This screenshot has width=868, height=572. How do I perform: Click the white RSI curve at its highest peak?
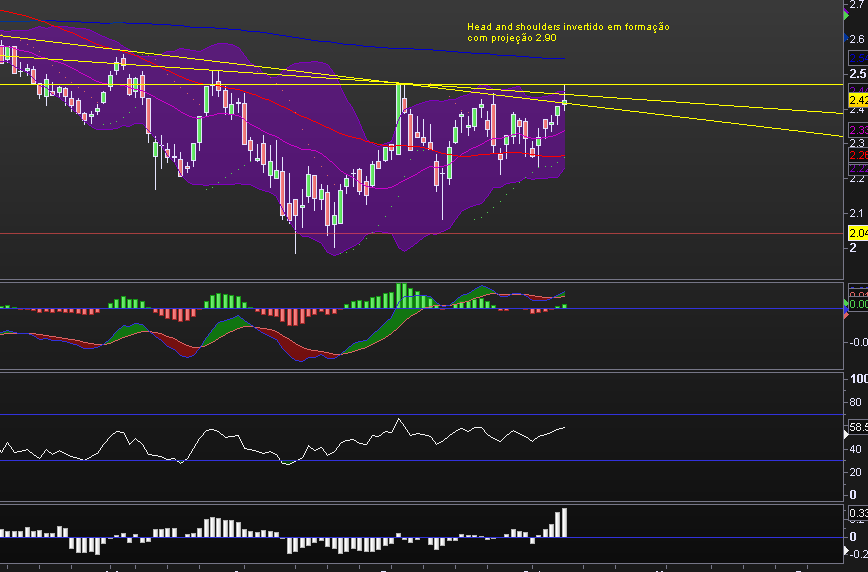click(399, 419)
